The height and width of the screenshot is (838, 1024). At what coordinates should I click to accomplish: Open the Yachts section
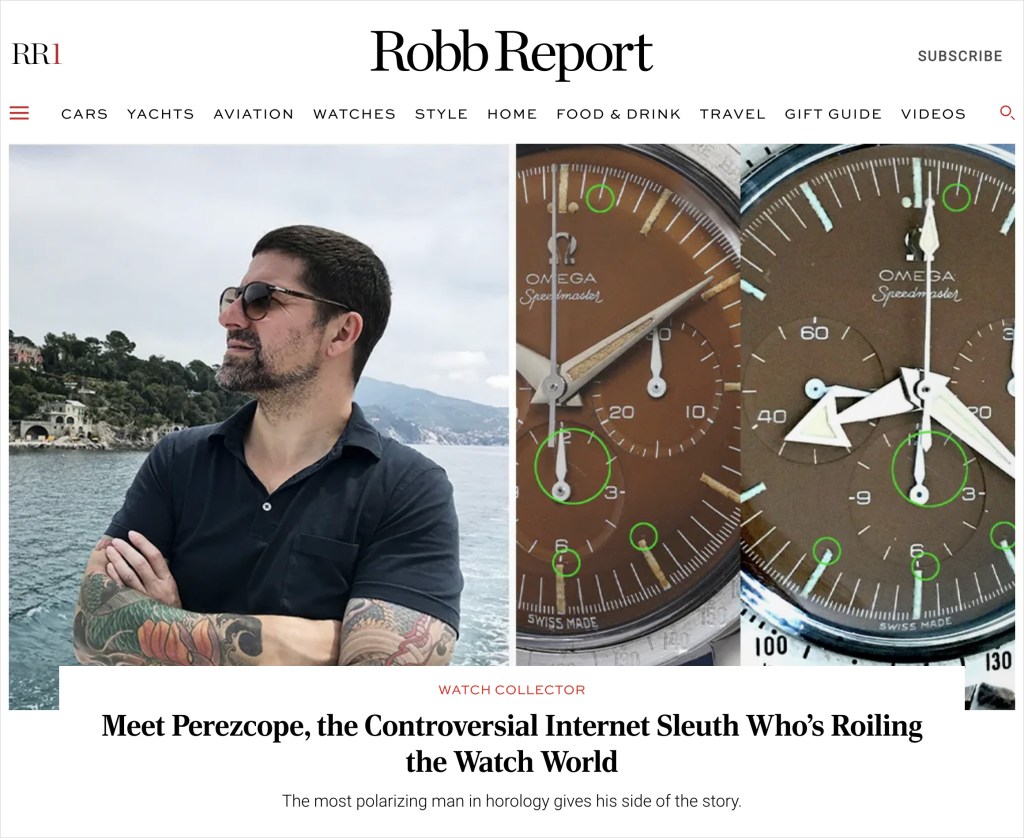coord(161,114)
